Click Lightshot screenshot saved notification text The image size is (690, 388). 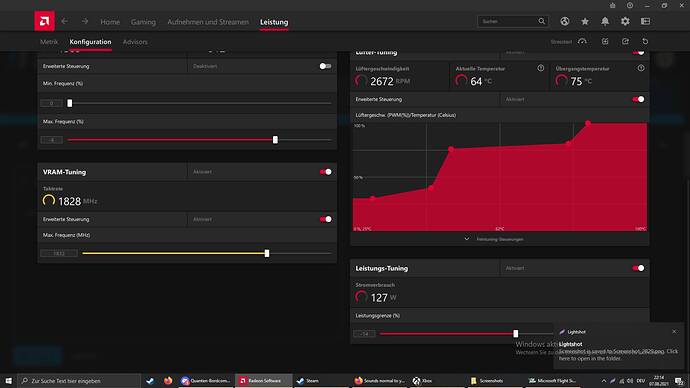[x=618, y=355]
